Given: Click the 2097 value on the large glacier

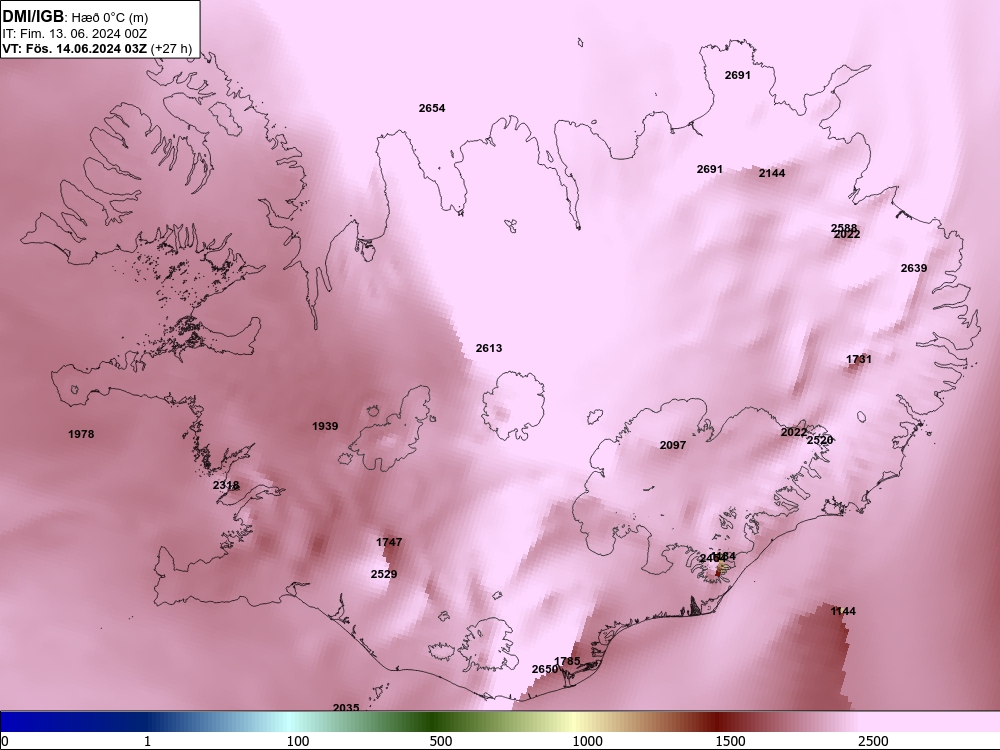Looking at the screenshot, I should pyautogui.click(x=673, y=445).
